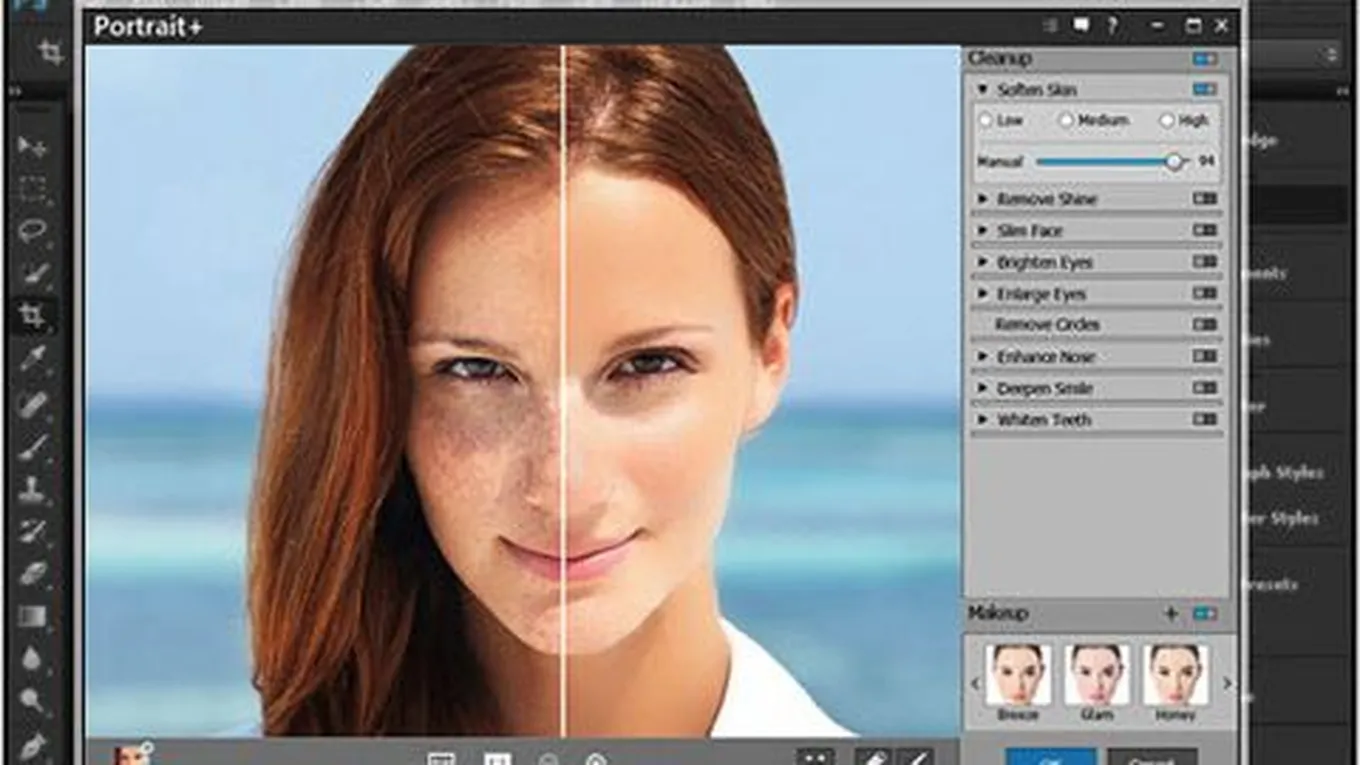Screen dimensions: 1360x765
Task: Adjust the Manual soften skin slider handle
Action: 1175,162
